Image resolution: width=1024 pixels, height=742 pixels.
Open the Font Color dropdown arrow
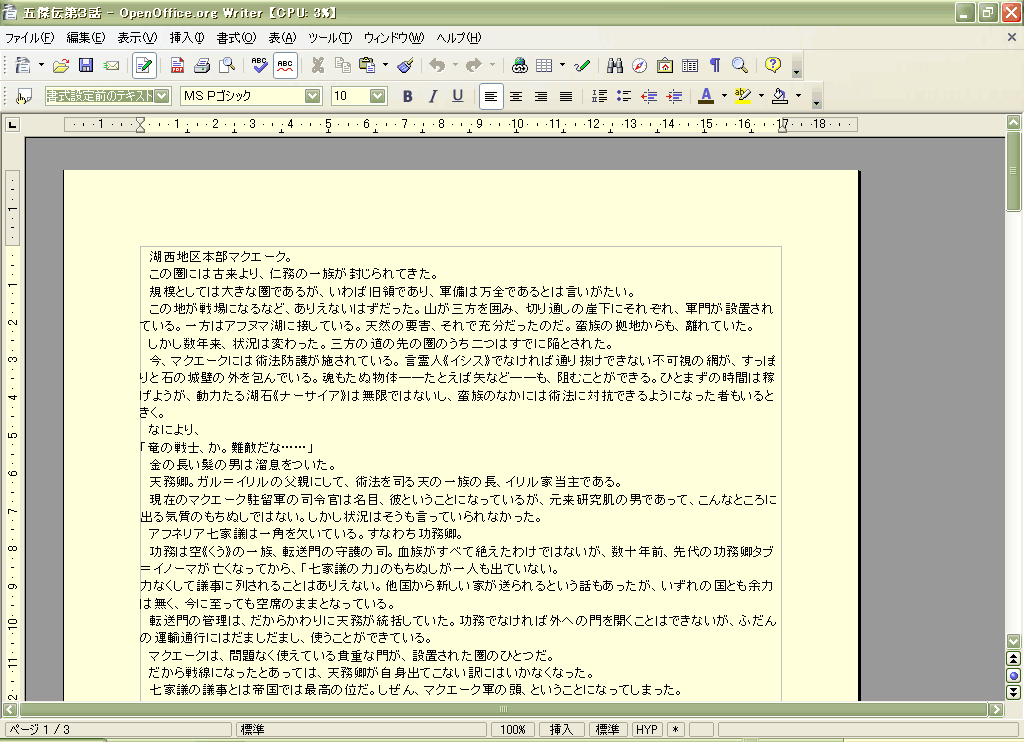[724, 97]
